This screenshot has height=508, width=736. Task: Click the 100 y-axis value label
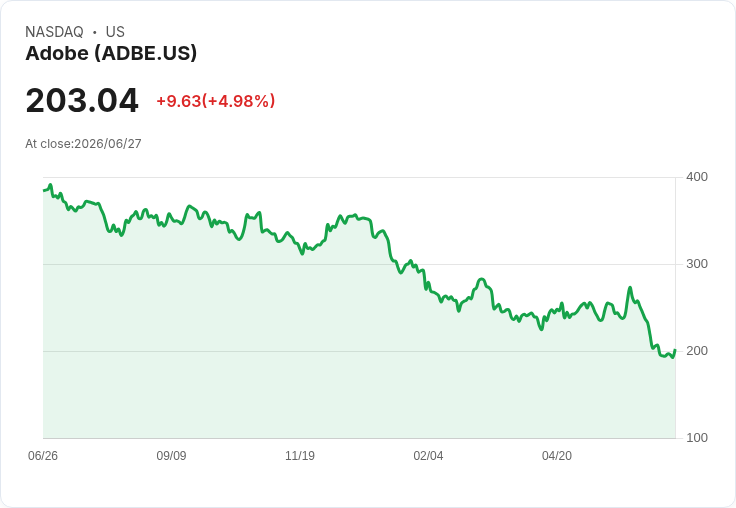tap(697, 438)
